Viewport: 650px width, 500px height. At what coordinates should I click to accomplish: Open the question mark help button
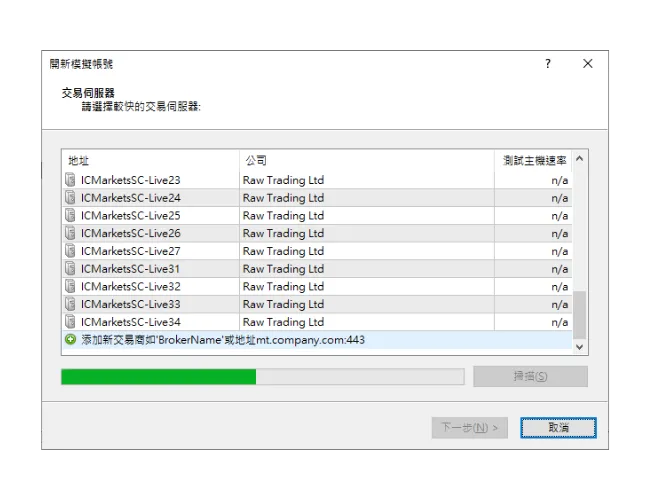(x=548, y=63)
